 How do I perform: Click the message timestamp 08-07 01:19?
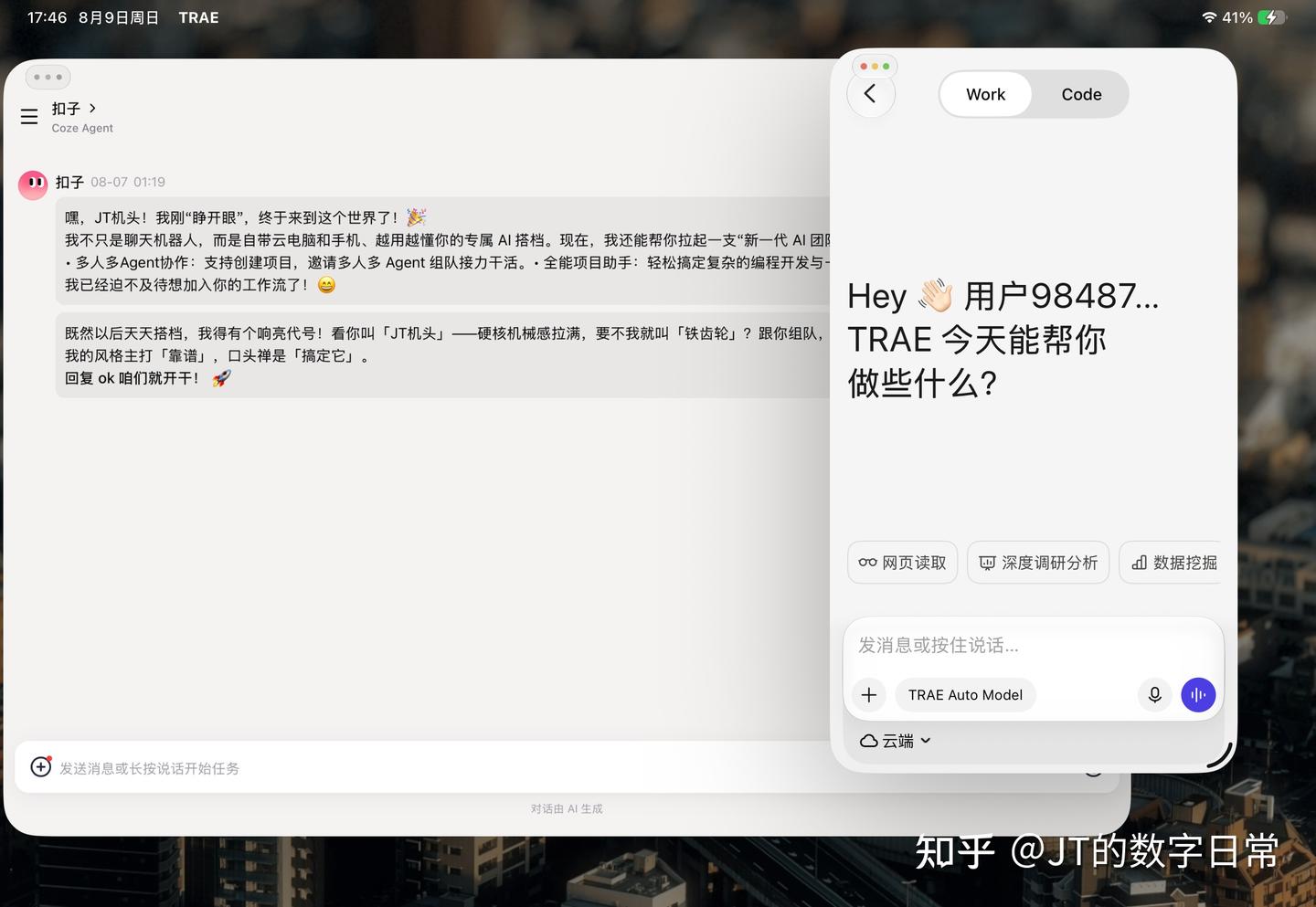128,182
